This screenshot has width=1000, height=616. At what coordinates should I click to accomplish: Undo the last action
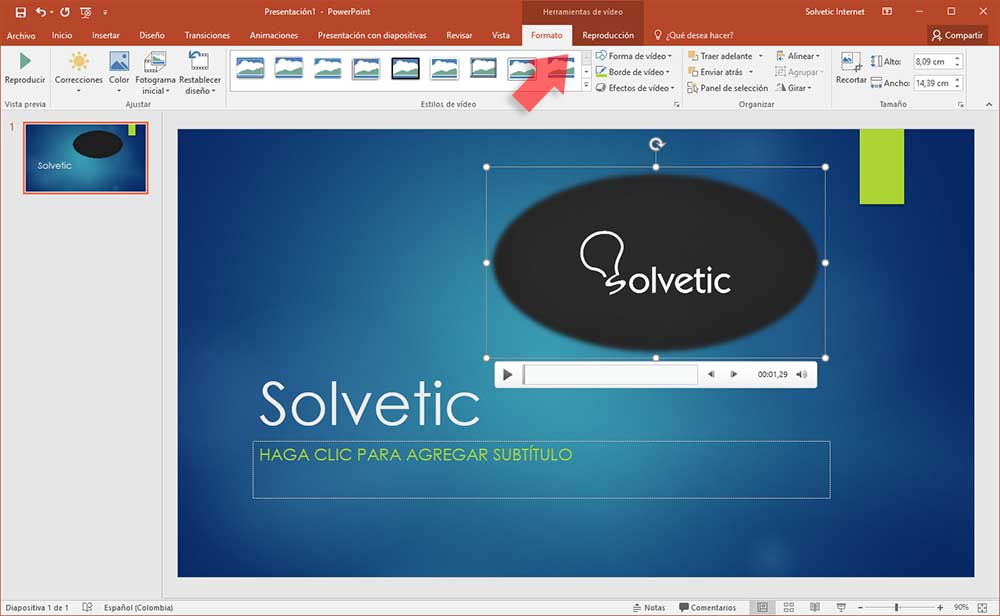click(x=41, y=11)
